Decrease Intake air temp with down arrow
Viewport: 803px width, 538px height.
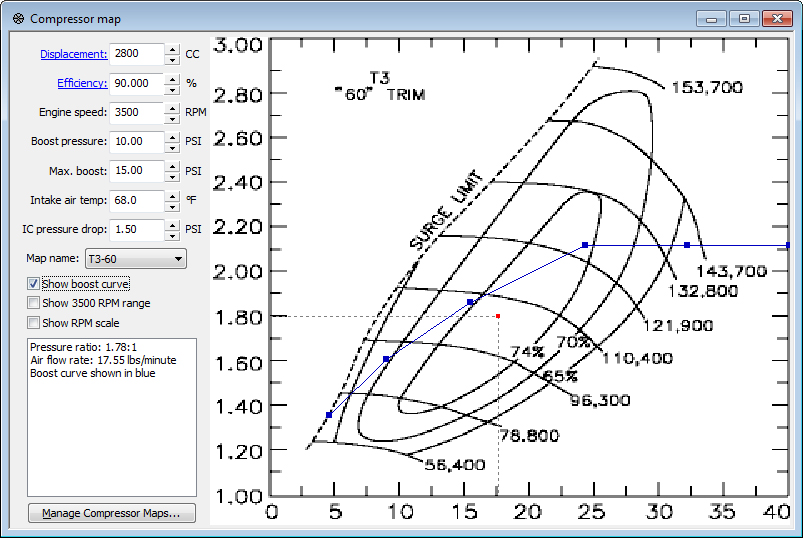tap(173, 206)
